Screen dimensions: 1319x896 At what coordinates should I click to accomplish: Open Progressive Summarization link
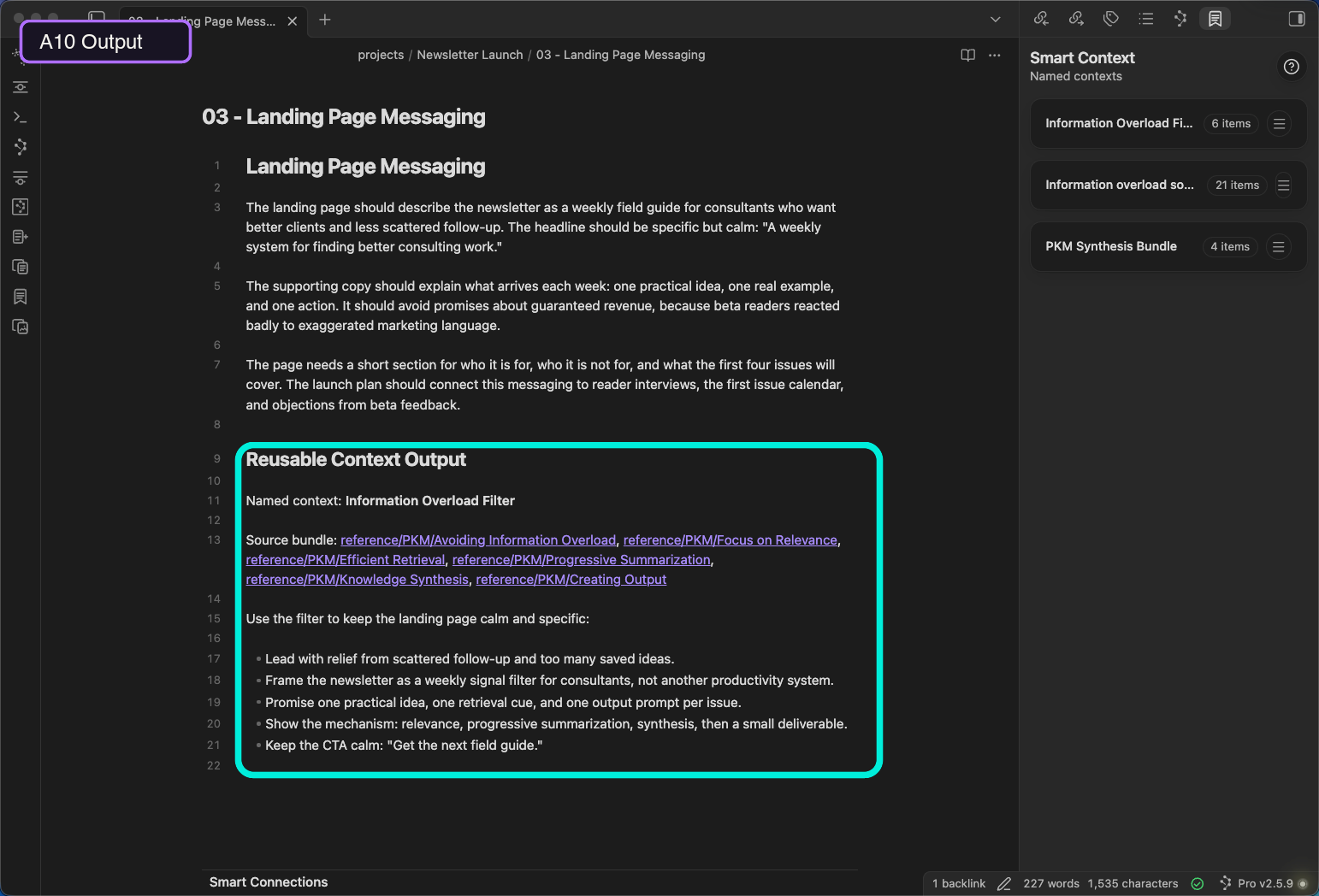(x=582, y=560)
